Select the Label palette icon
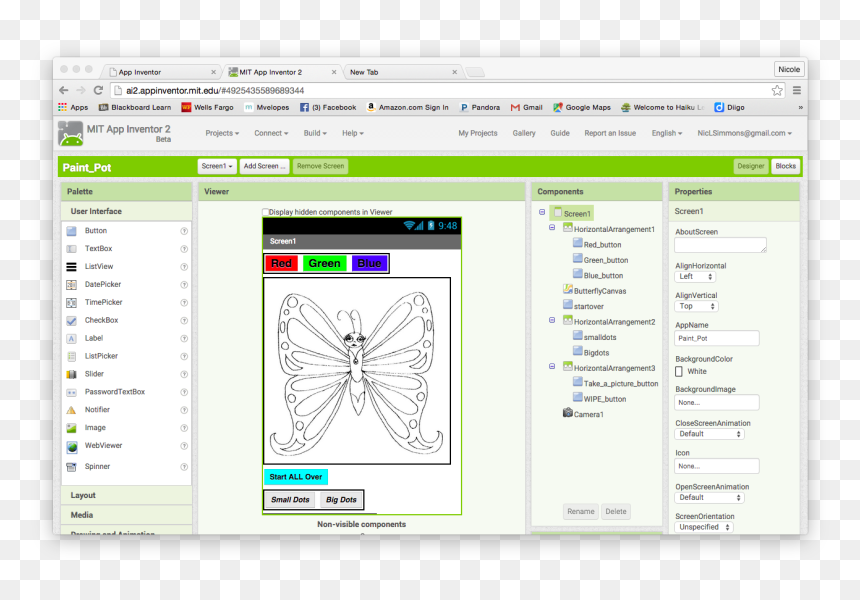The image size is (860, 600). (x=71, y=338)
